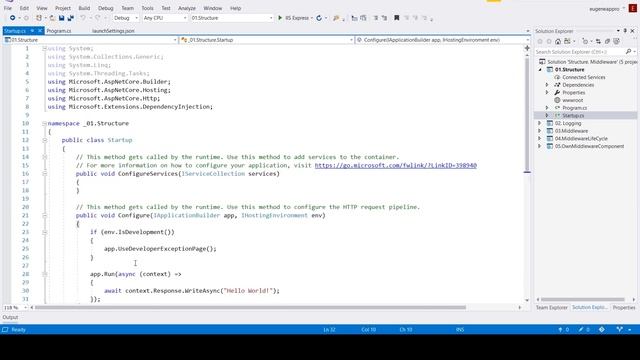Click the repository diamond icon in status bar

(x=602, y=329)
